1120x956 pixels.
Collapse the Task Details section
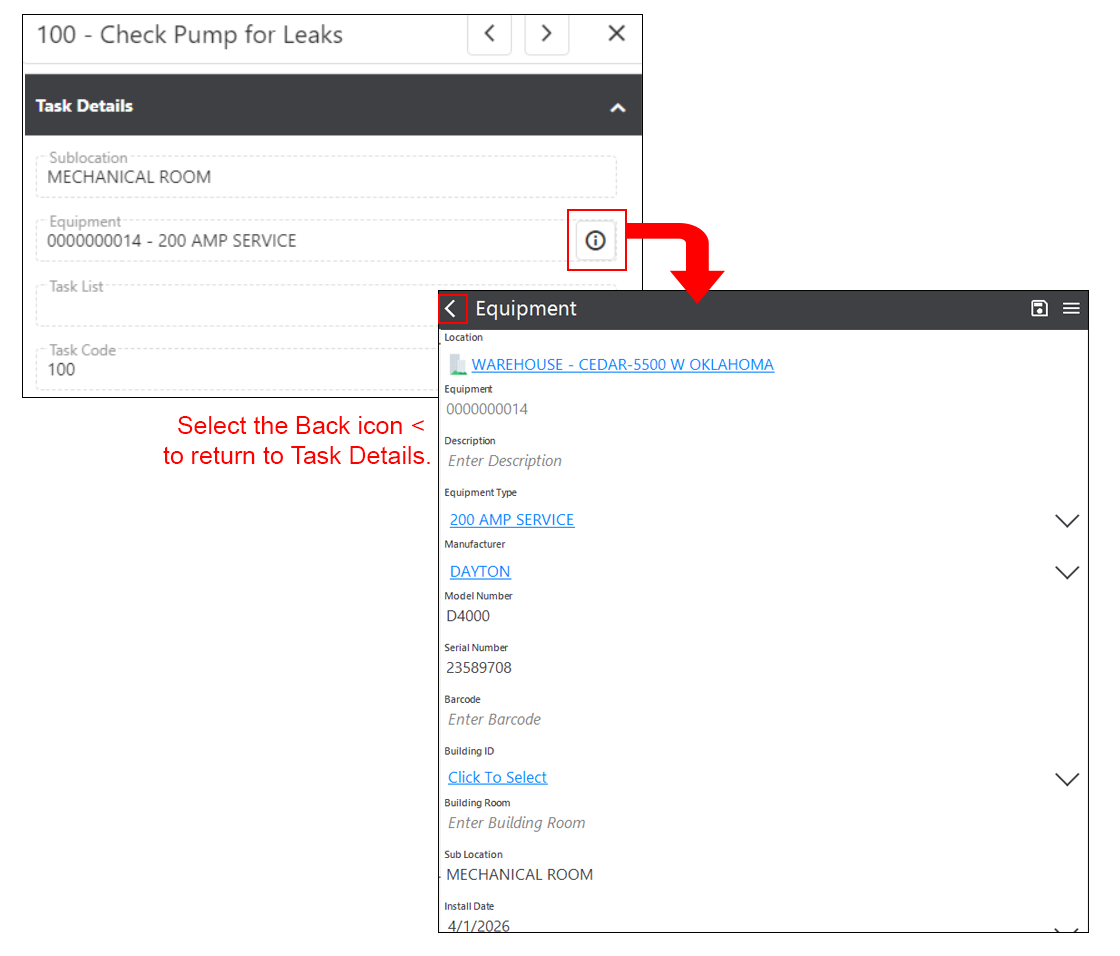(618, 108)
